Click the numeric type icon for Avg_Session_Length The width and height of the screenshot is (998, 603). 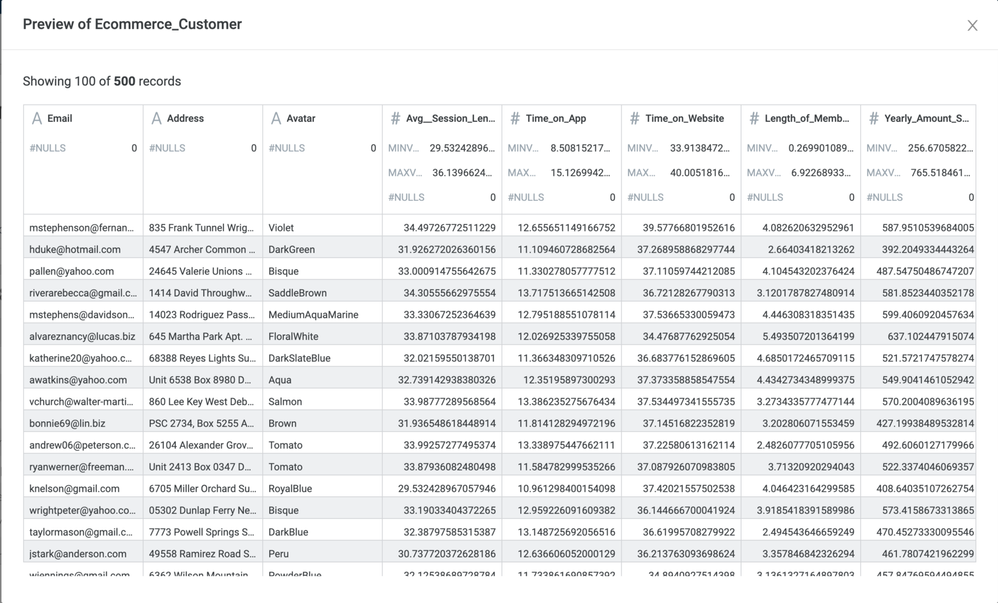(395, 118)
